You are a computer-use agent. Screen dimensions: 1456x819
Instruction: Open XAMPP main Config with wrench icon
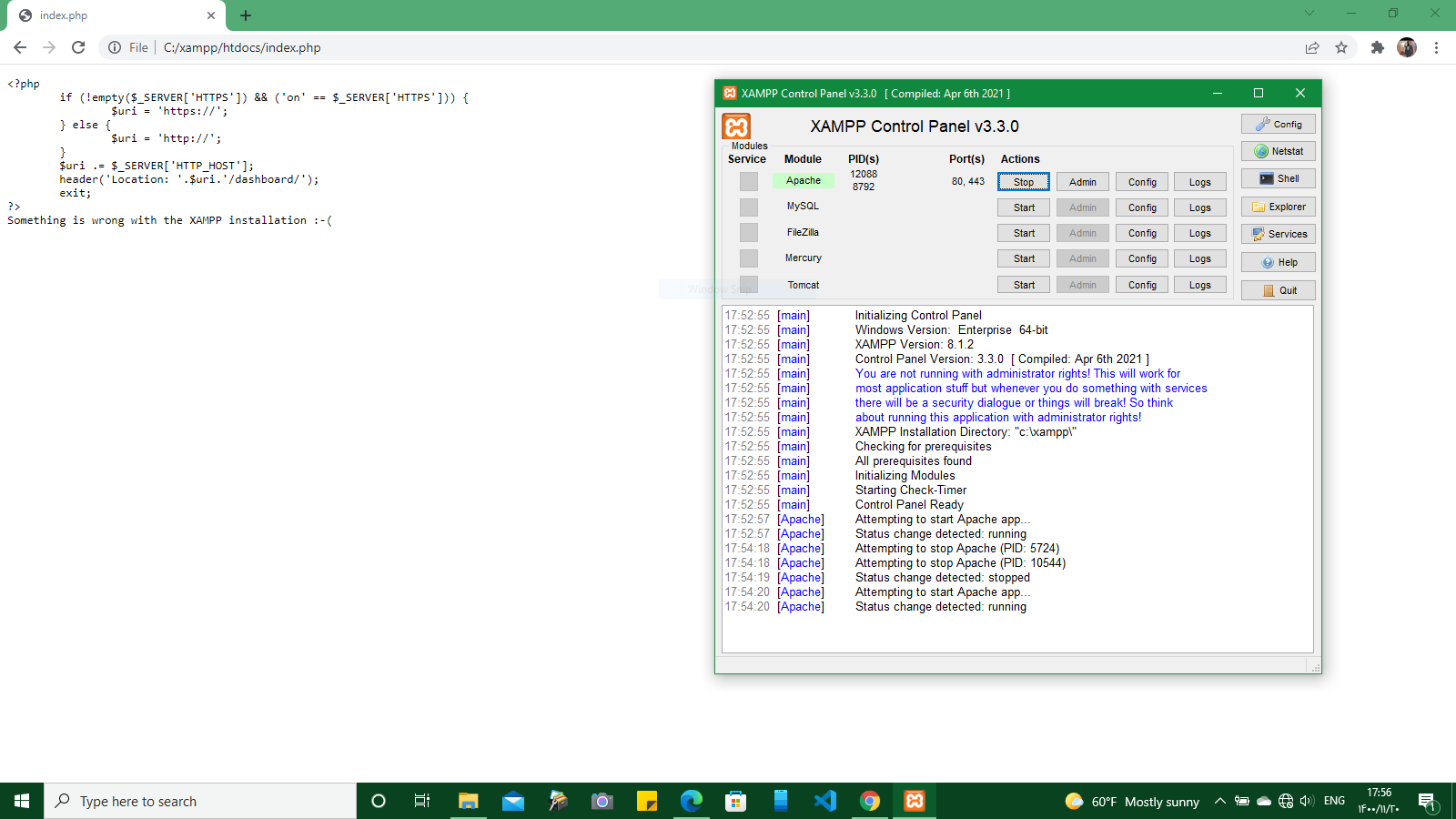pyautogui.click(x=1279, y=124)
